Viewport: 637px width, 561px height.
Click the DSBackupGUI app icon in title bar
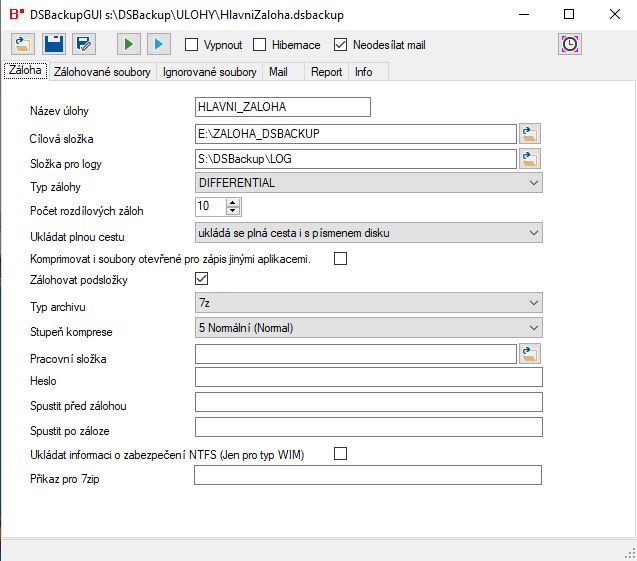[x=16, y=14]
